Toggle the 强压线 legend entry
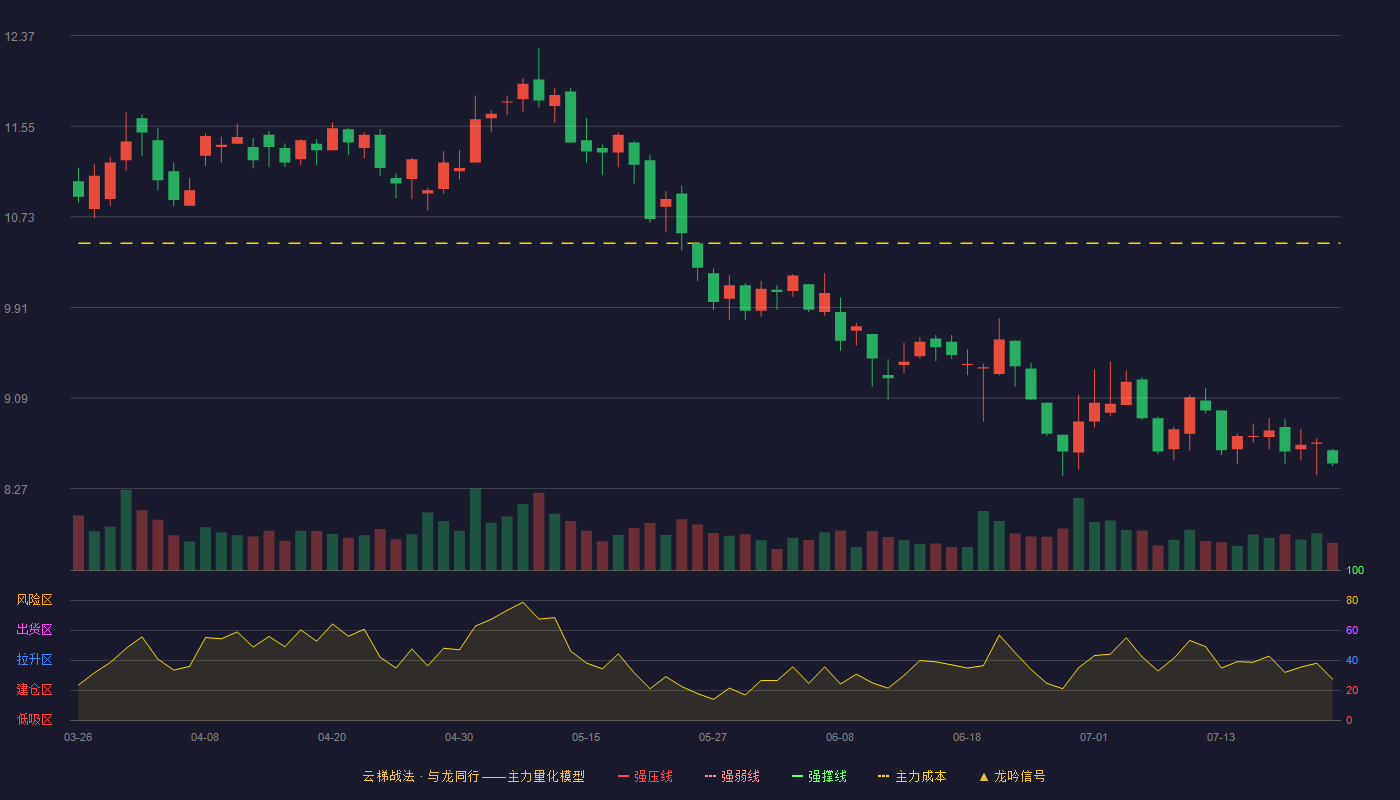 click(645, 776)
